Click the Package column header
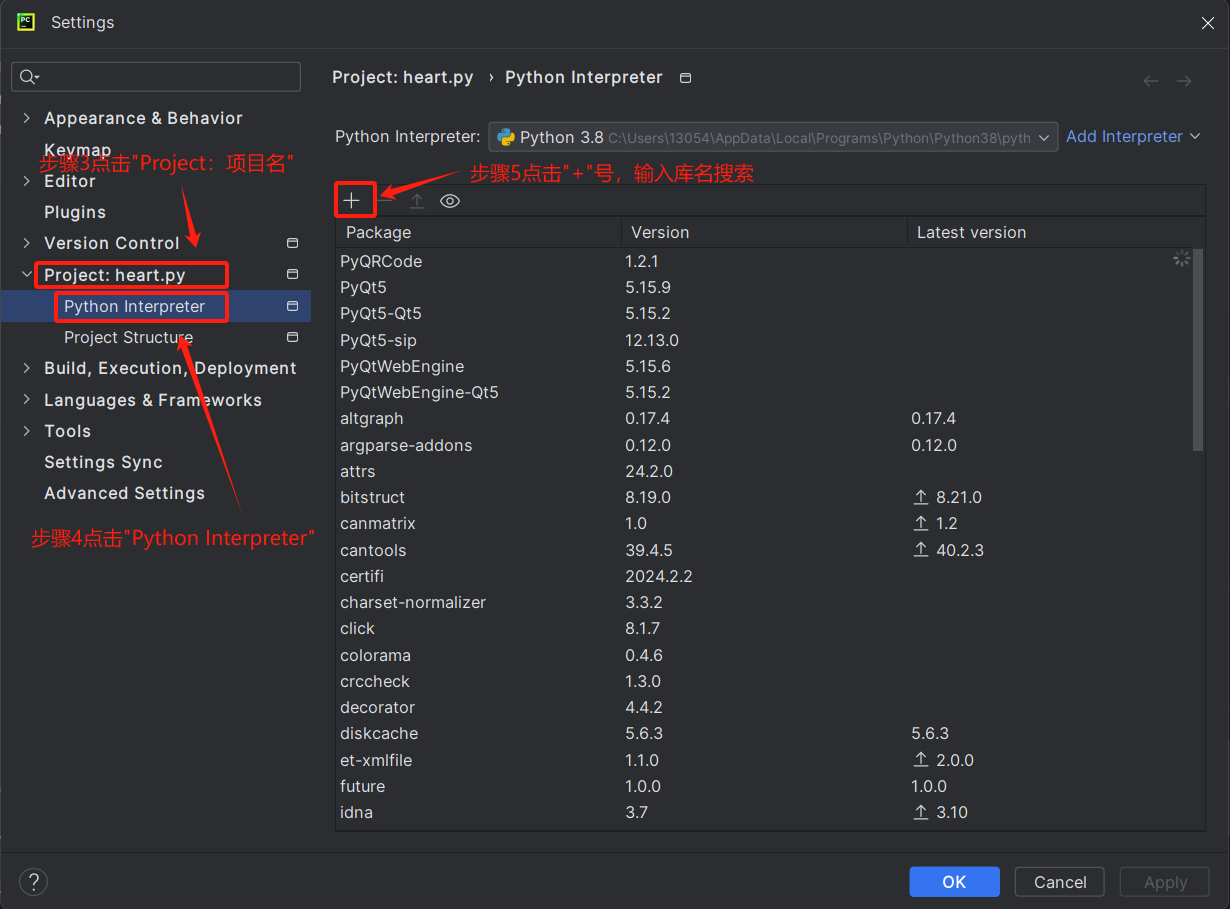Image resolution: width=1230 pixels, height=909 pixels. (478, 232)
